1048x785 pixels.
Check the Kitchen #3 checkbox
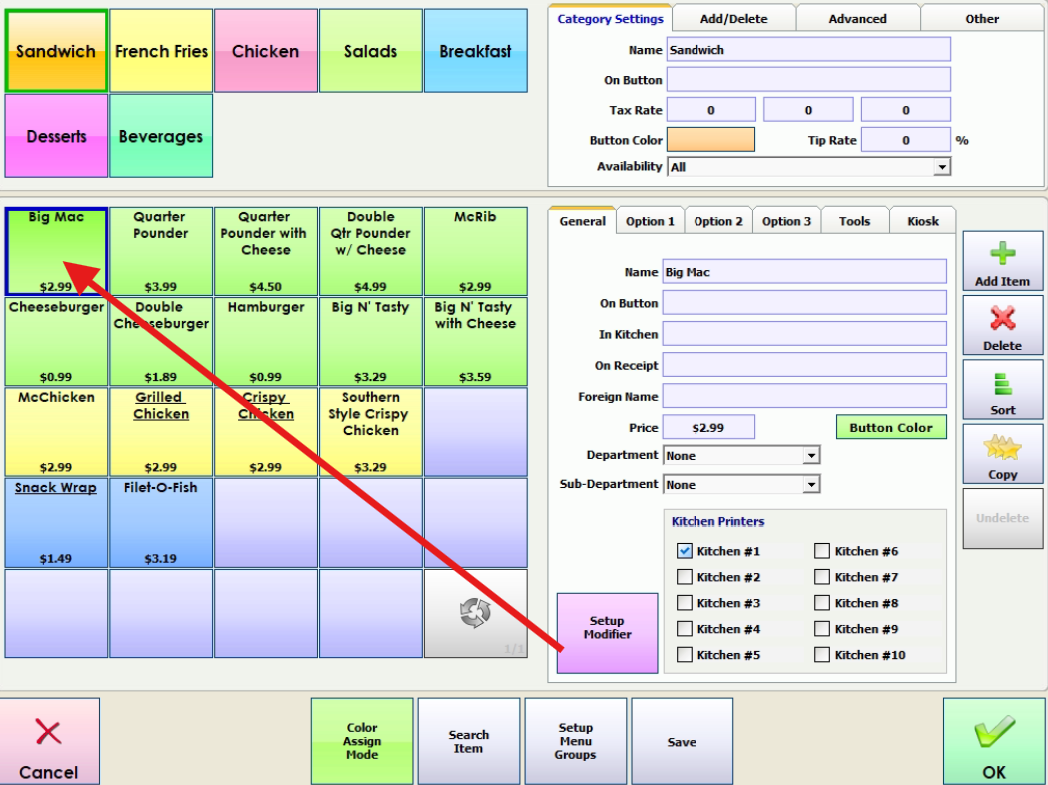click(684, 603)
